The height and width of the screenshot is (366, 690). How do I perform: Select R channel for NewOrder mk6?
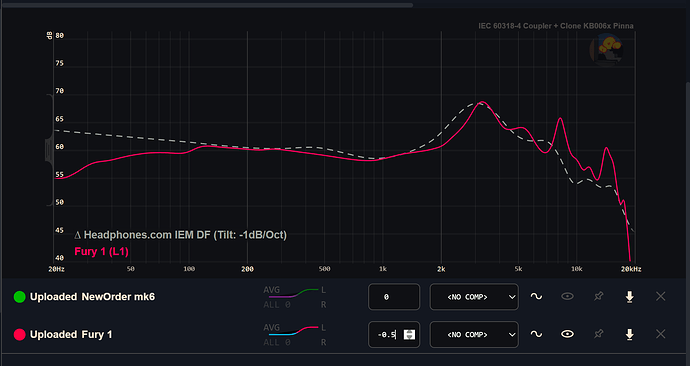click(x=323, y=304)
